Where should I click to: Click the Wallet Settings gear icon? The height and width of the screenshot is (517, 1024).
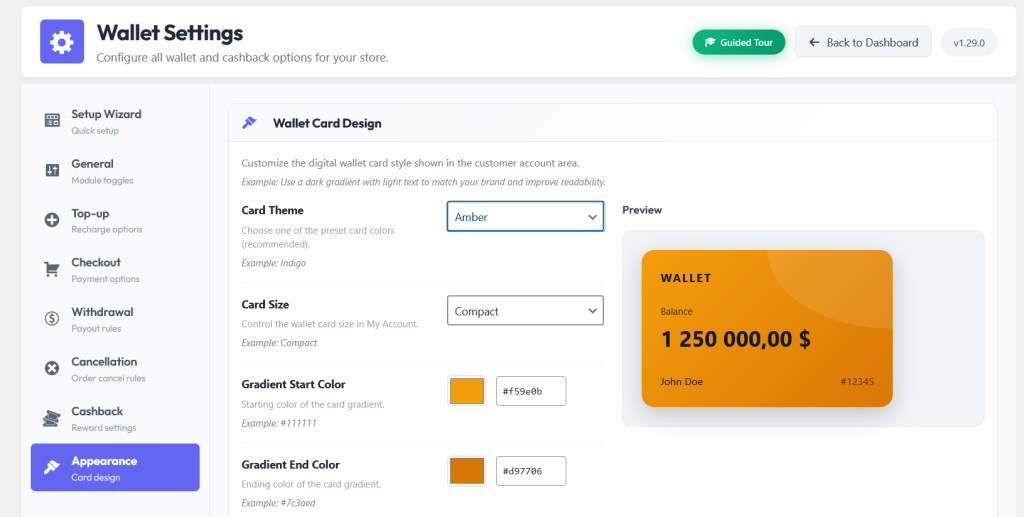(62, 42)
